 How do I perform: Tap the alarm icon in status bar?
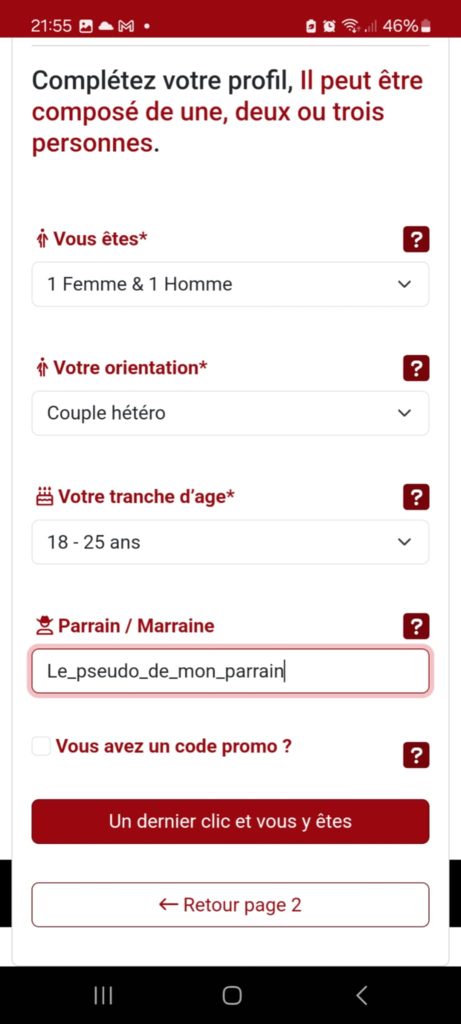(330, 26)
